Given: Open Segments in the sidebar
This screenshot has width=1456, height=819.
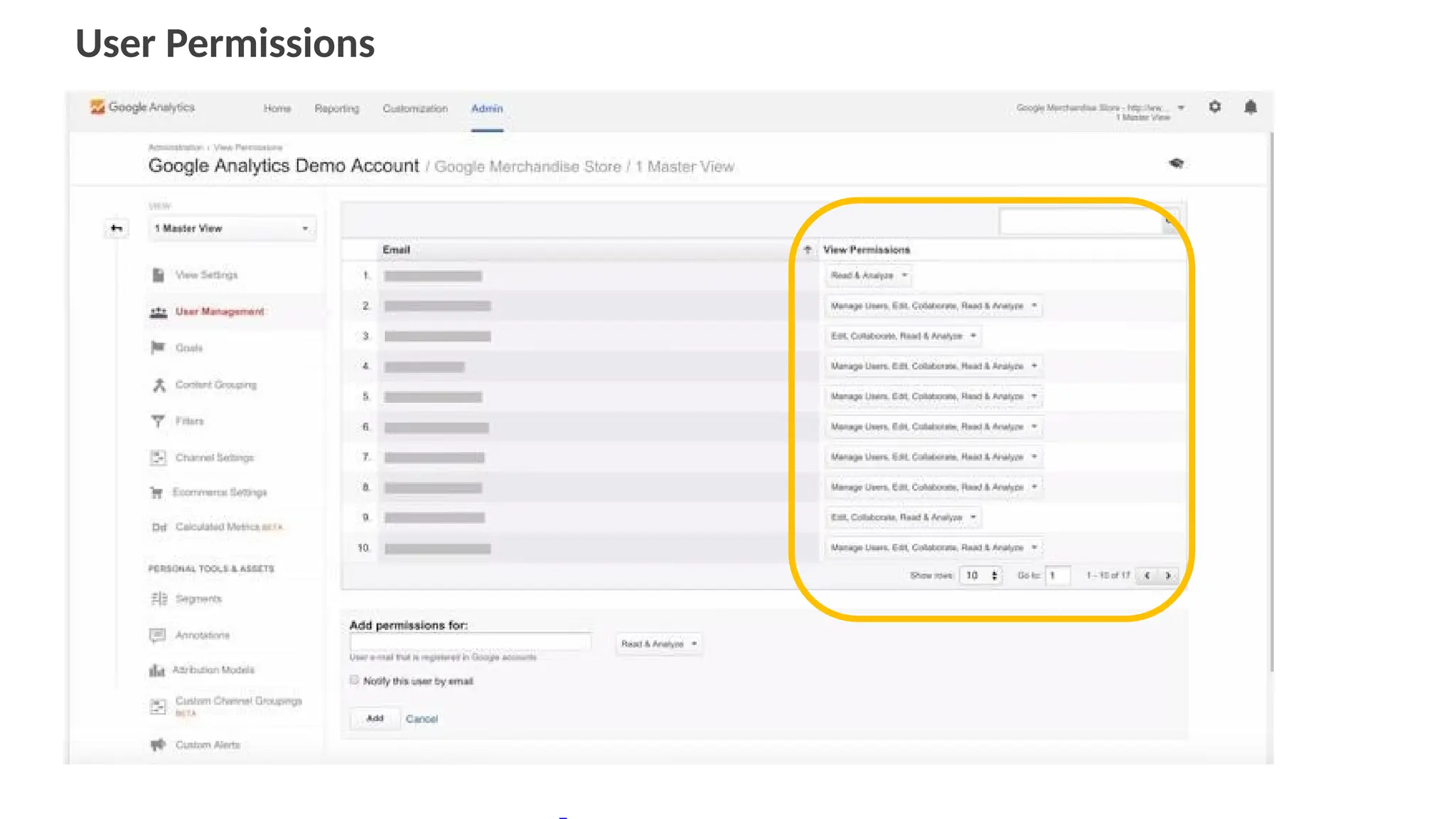Looking at the screenshot, I should point(198,599).
